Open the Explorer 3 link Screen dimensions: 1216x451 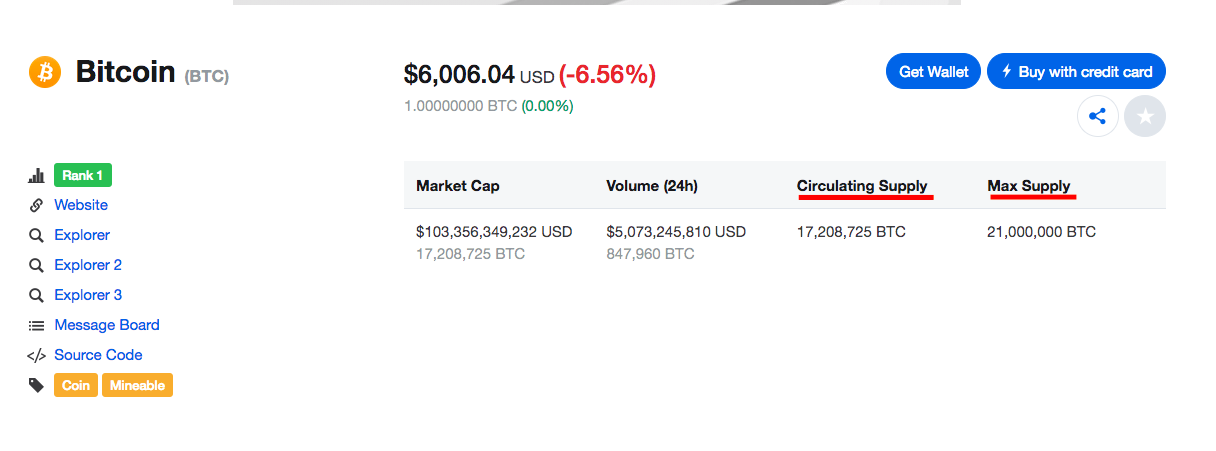tap(88, 295)
